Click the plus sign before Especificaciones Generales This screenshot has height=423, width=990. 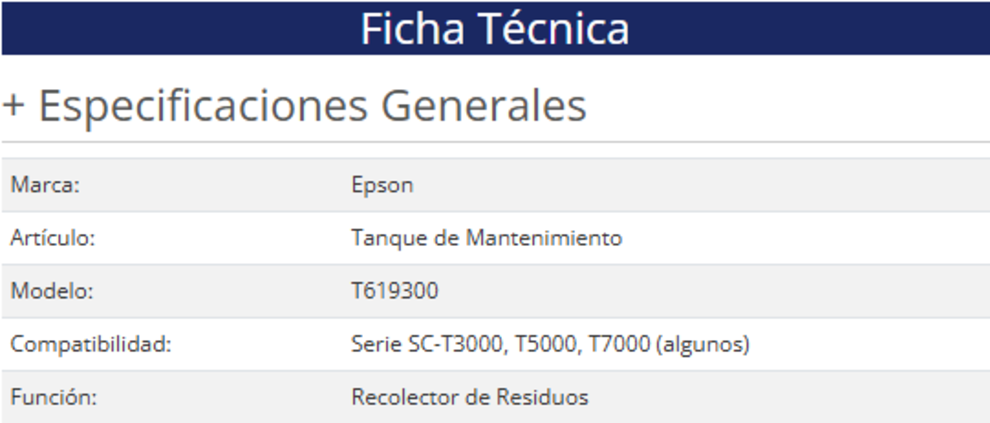[13, 106]
